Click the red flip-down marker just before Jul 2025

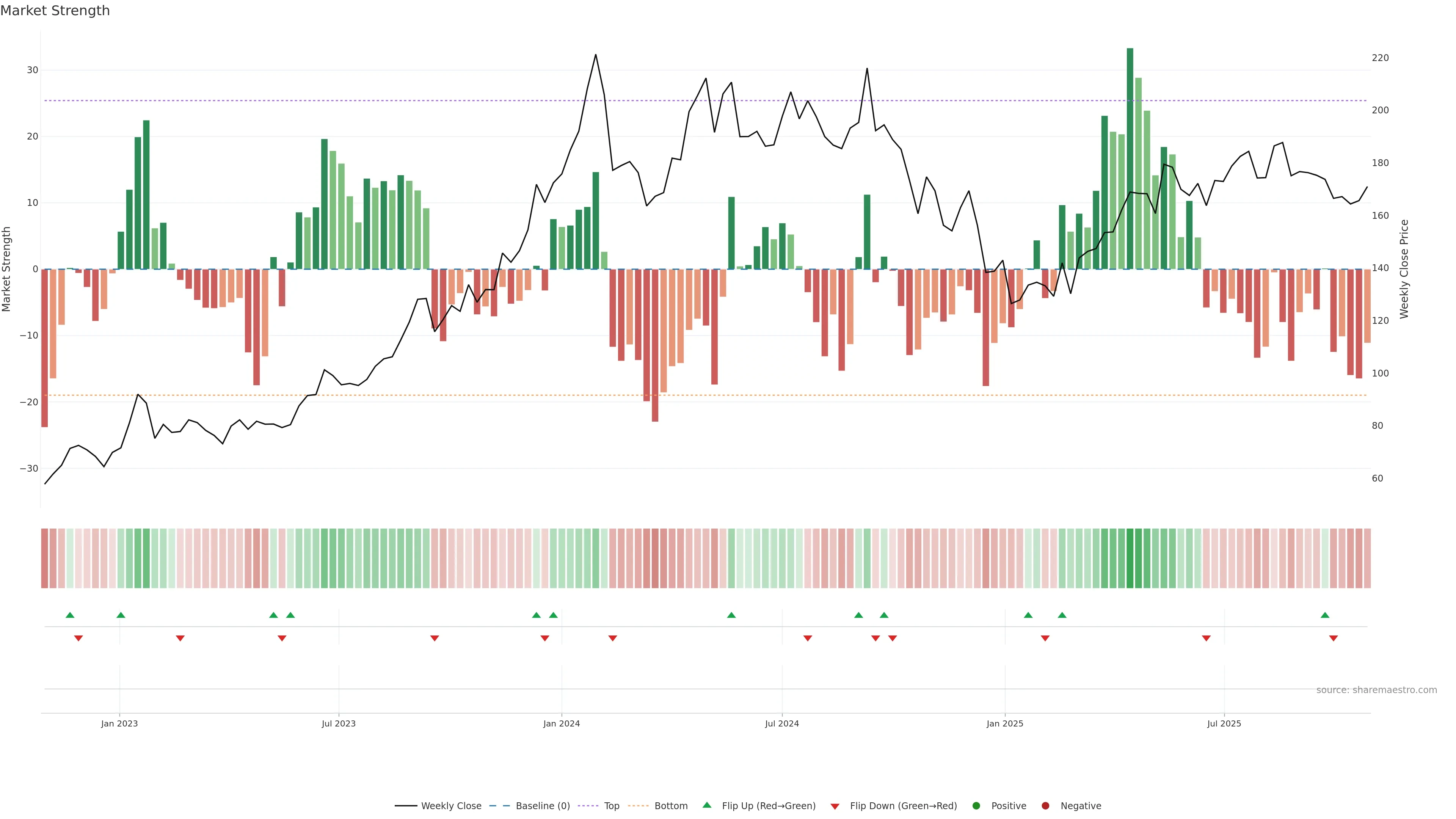(x=1206, y=638)
